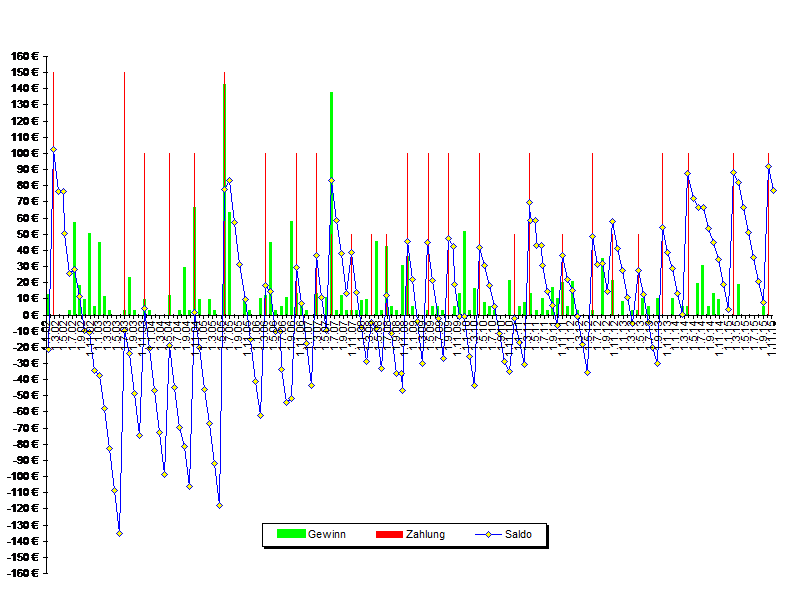
Task: Pick the highest Saldo marker above 100 €
Action: point(54,149)
